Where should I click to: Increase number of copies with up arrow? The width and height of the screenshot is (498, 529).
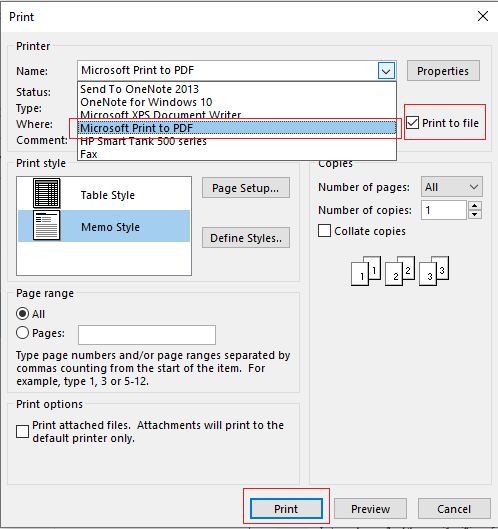tap(475, 206)
